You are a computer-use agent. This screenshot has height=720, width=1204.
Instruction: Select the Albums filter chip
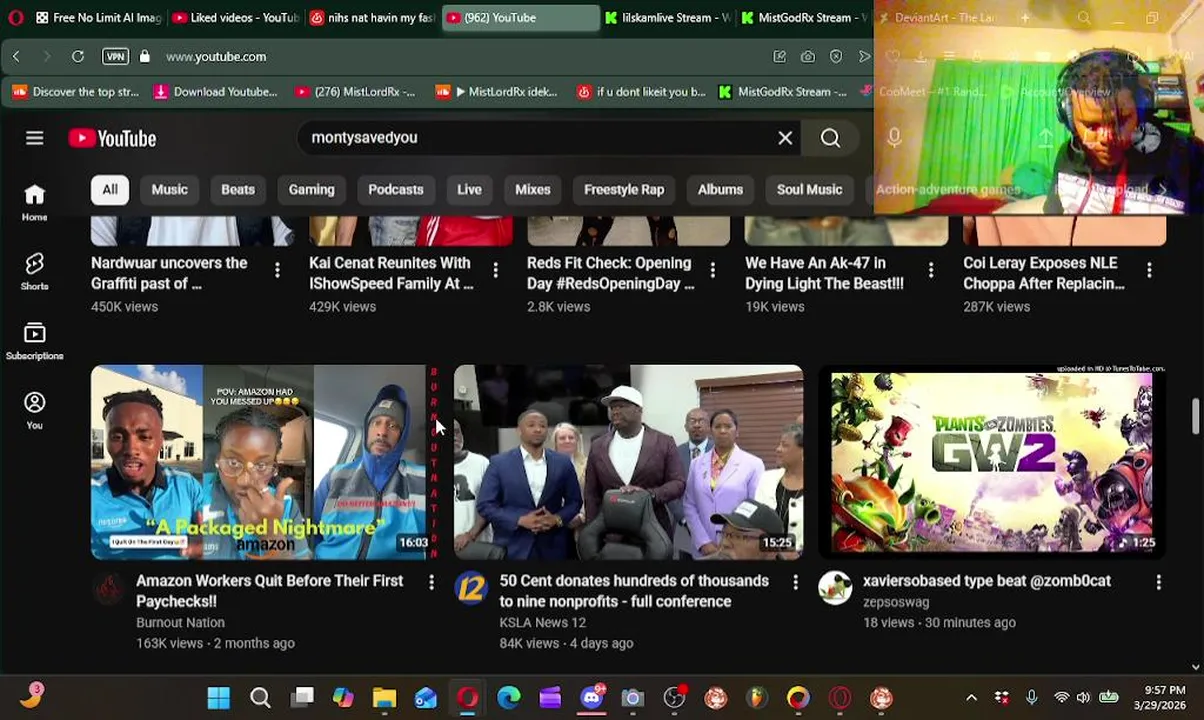(720, 189)
